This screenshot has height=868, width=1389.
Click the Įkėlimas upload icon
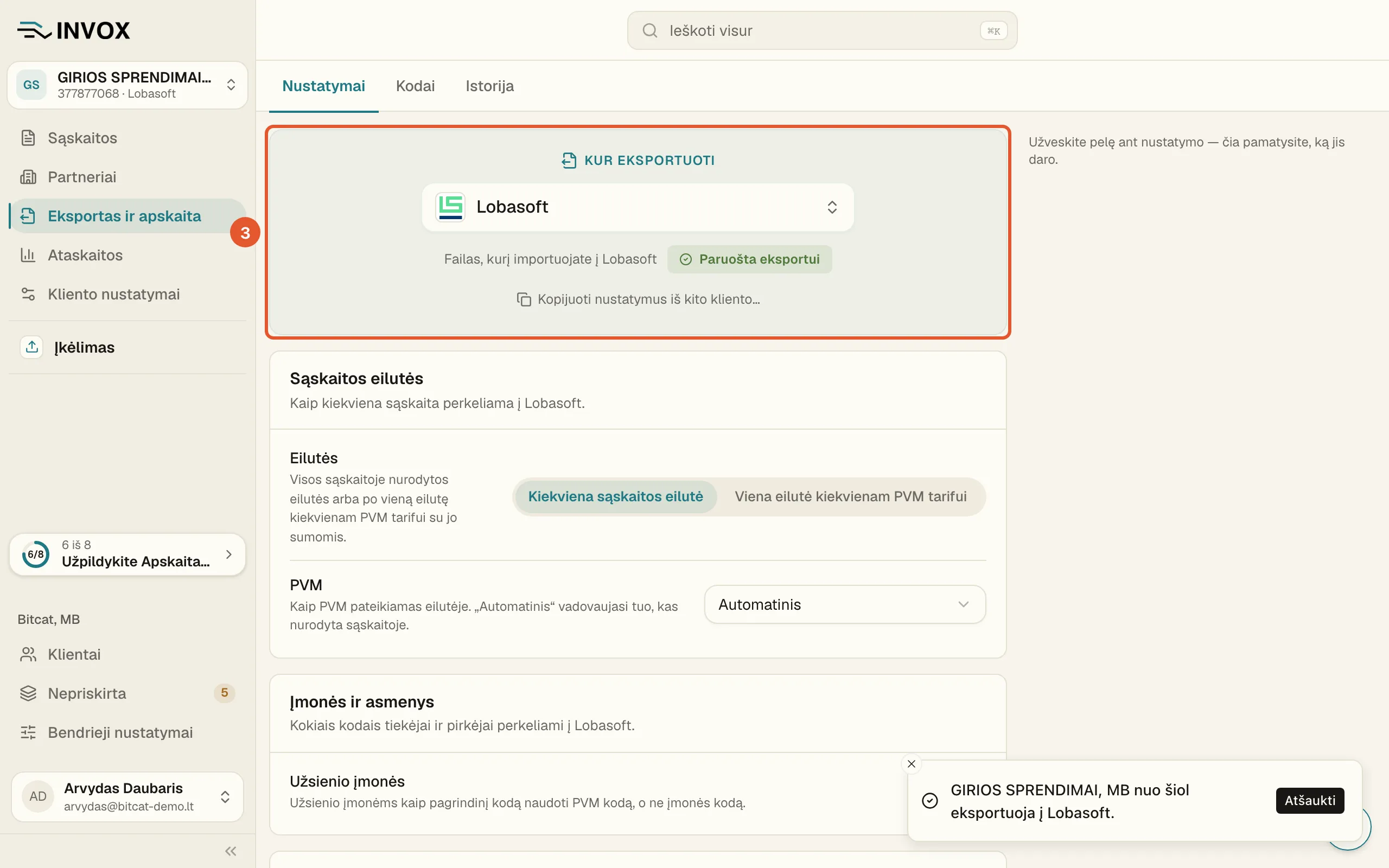coord(31,347)
